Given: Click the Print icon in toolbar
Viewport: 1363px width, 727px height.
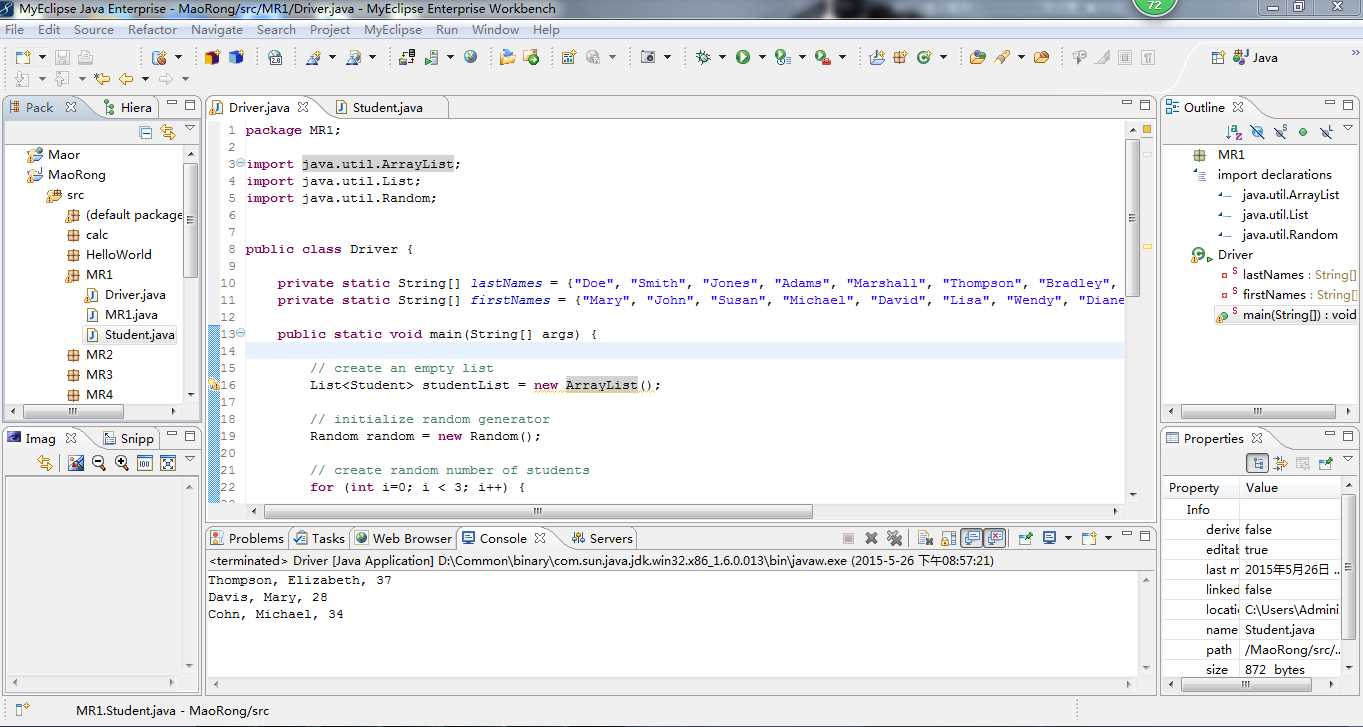Looking at the screenshot, I should [x=85, y=57].
